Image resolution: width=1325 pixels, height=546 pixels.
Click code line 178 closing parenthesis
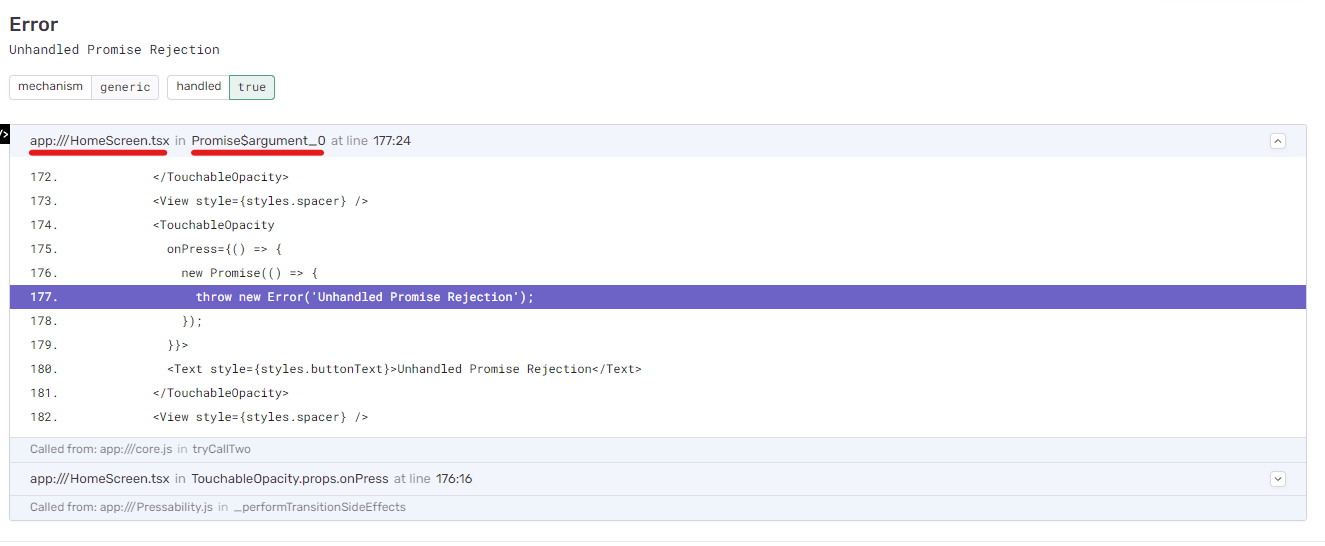pos(192,321)
